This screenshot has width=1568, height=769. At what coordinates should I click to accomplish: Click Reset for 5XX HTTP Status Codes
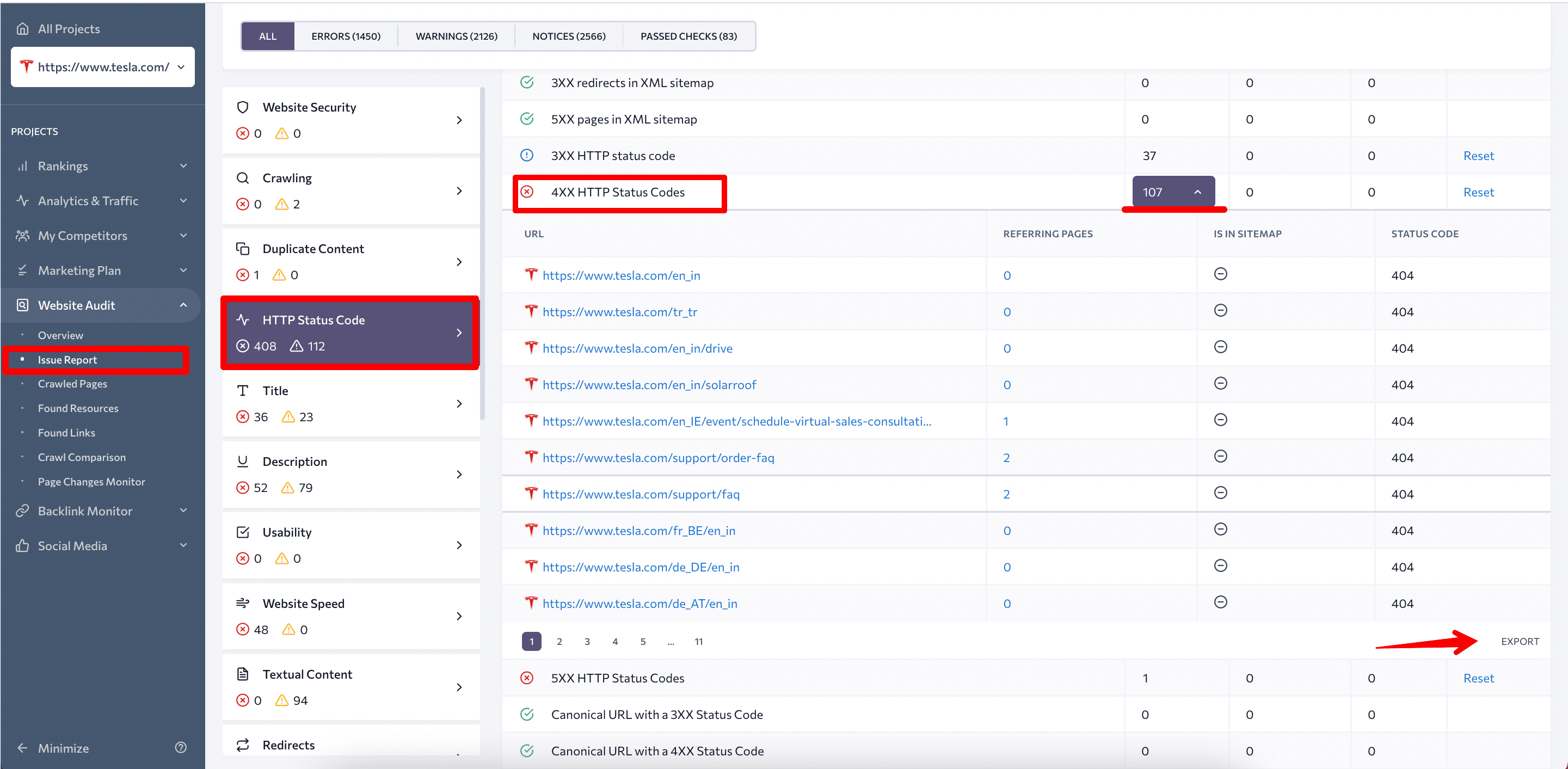(x=1479, y=678)
